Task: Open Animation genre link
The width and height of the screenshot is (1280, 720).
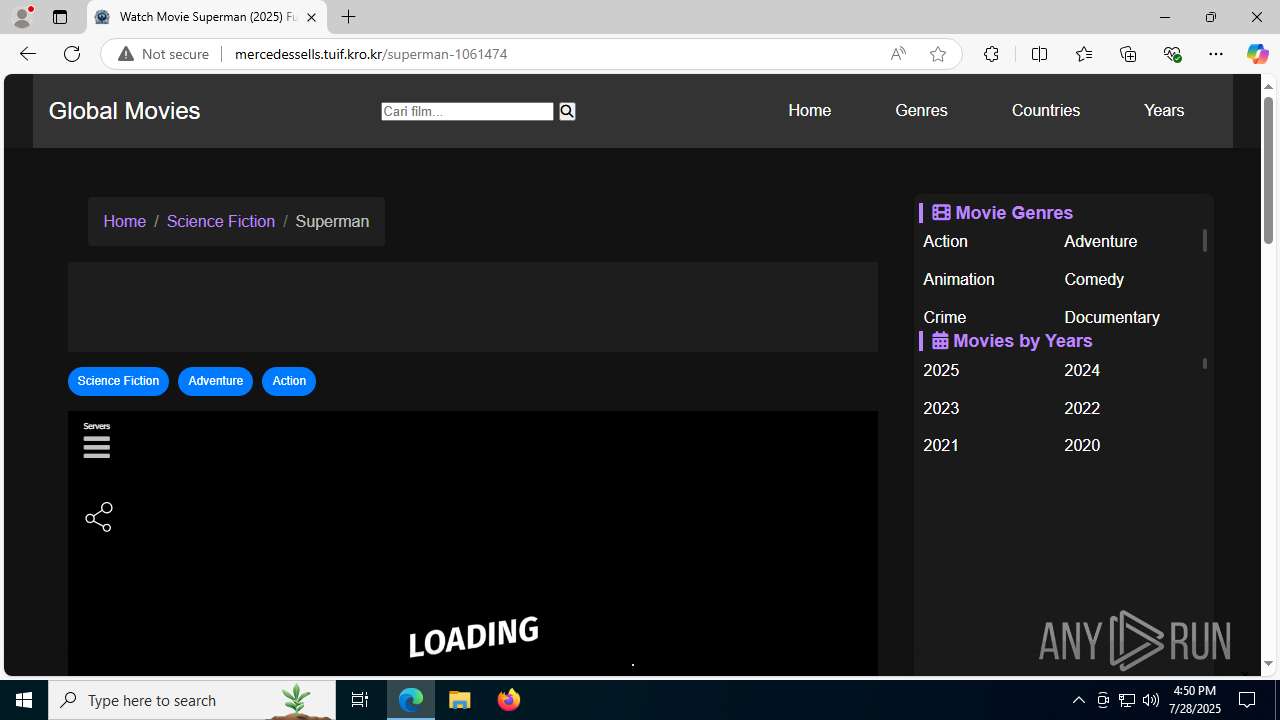Action: [x=958, y=279]
